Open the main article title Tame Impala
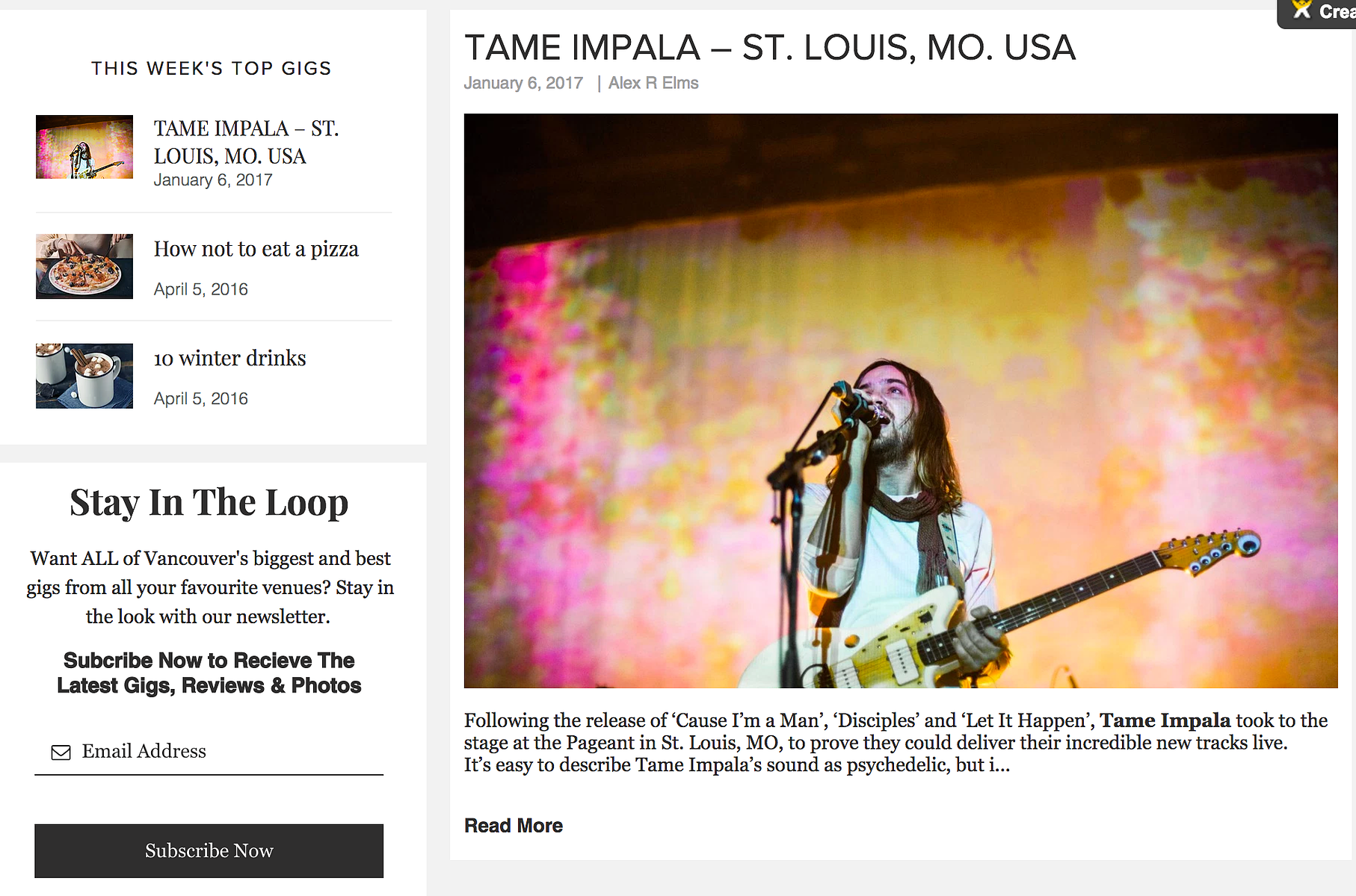The height and width of the screenshot is (896, 1356). (770, 48)
